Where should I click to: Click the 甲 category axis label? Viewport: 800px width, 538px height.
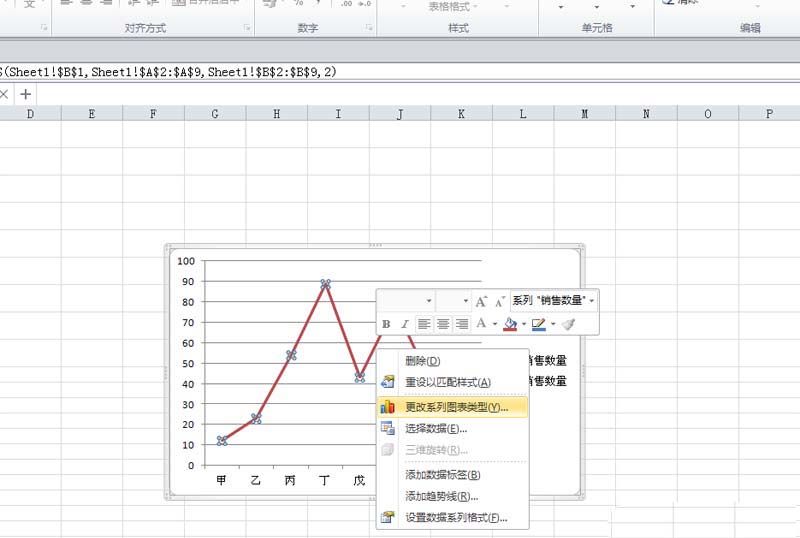(221, 480)
